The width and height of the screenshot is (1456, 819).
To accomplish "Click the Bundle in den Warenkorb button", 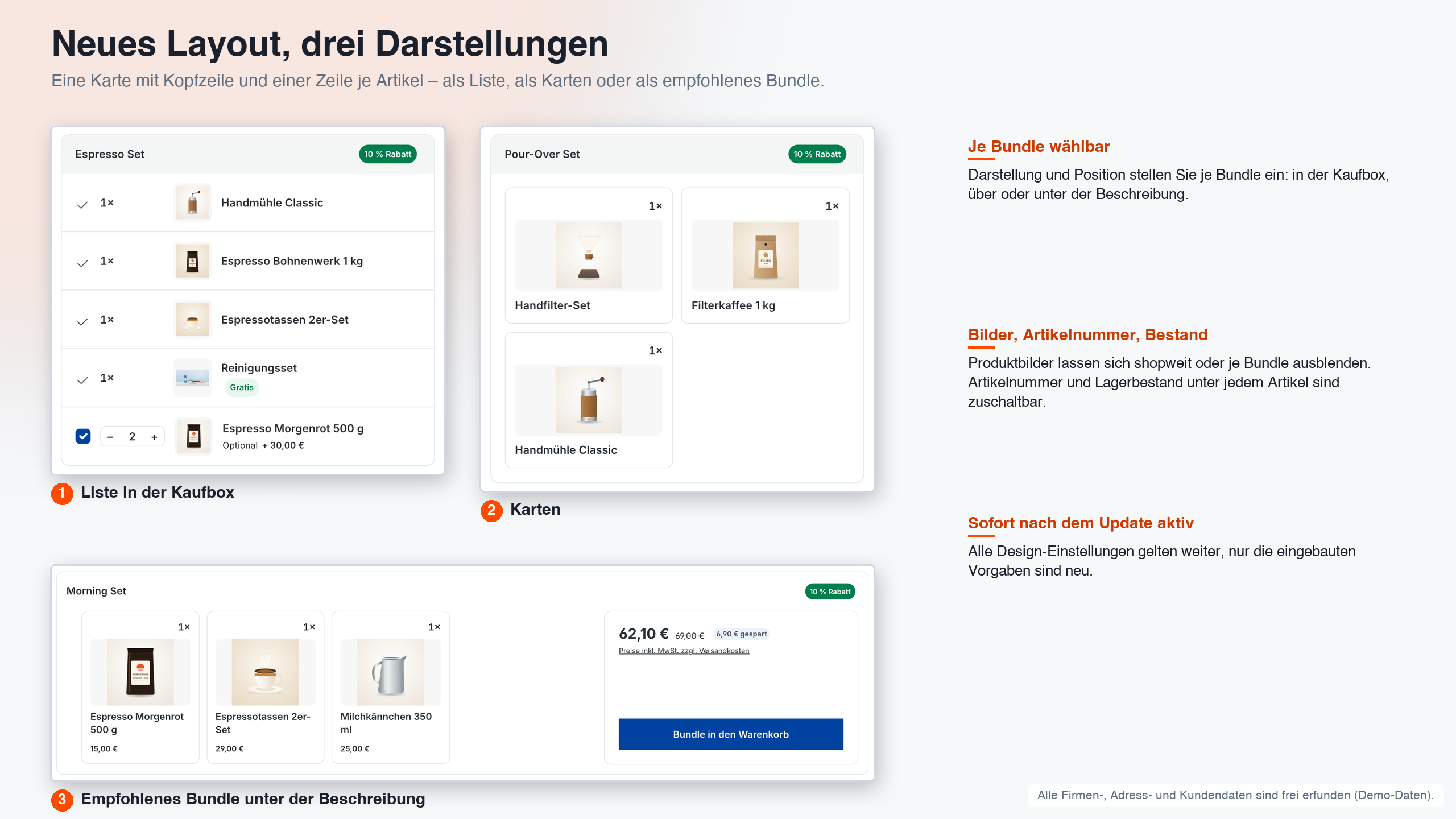I will (731, 734).
